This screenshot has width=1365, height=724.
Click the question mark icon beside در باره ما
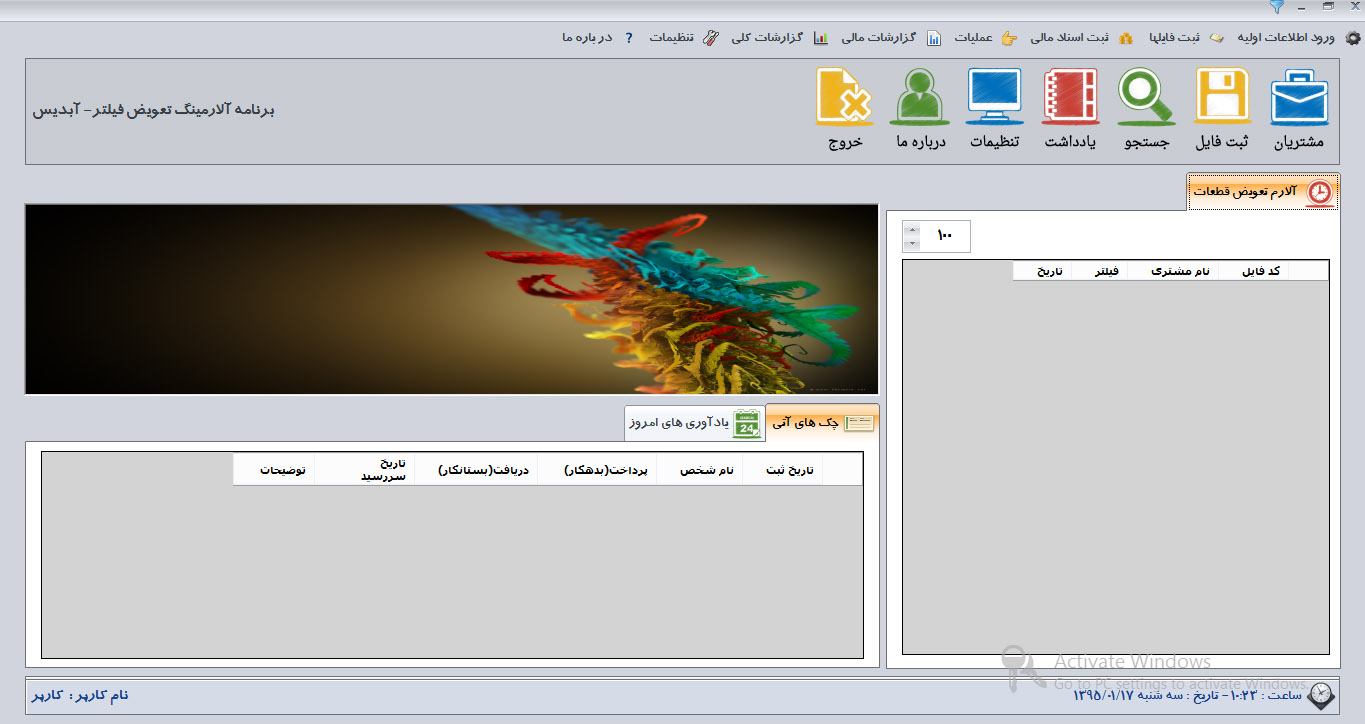(x=628, y=38)
